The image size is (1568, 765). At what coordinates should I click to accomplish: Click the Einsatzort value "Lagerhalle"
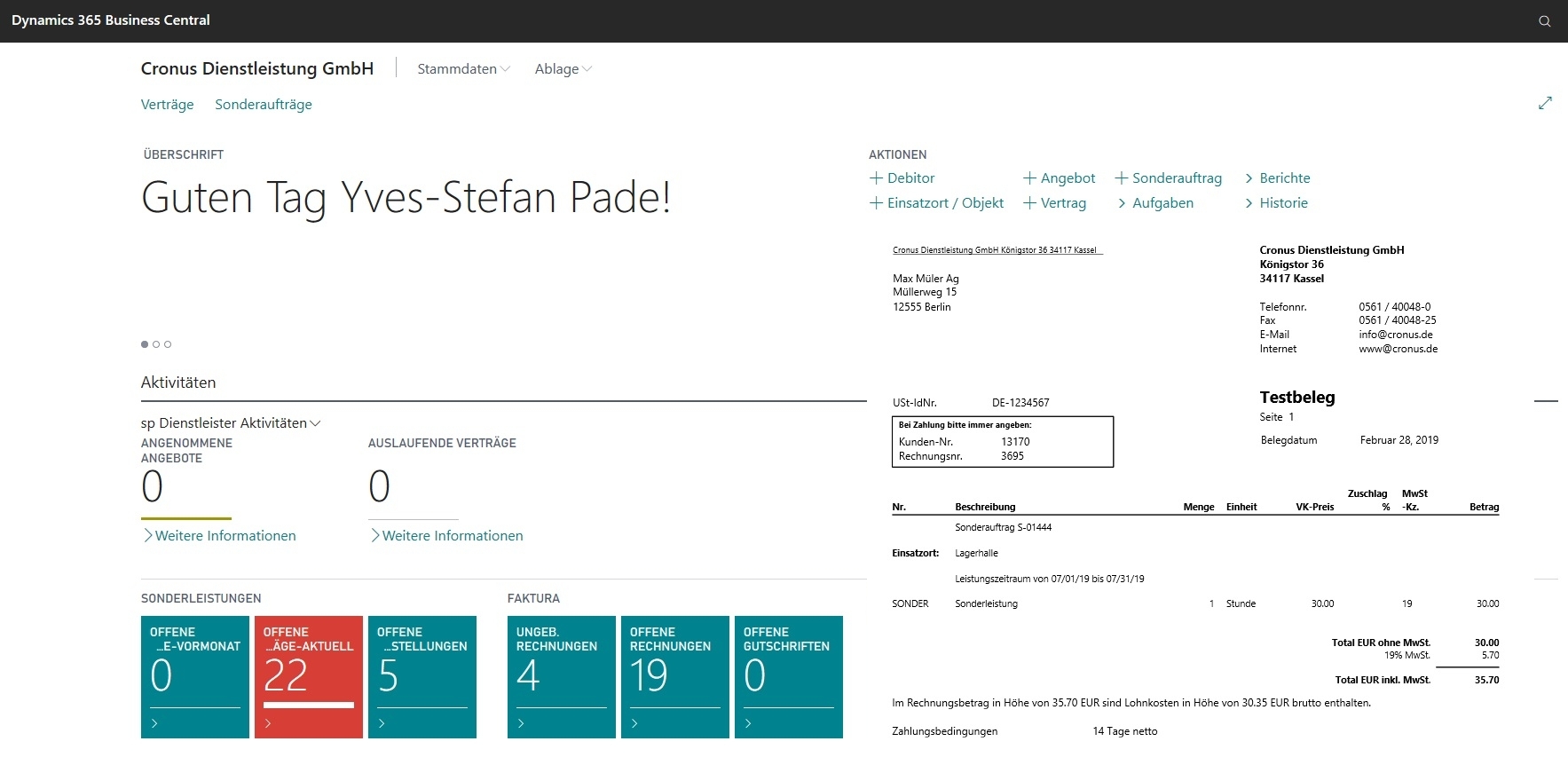coord(976,553)
